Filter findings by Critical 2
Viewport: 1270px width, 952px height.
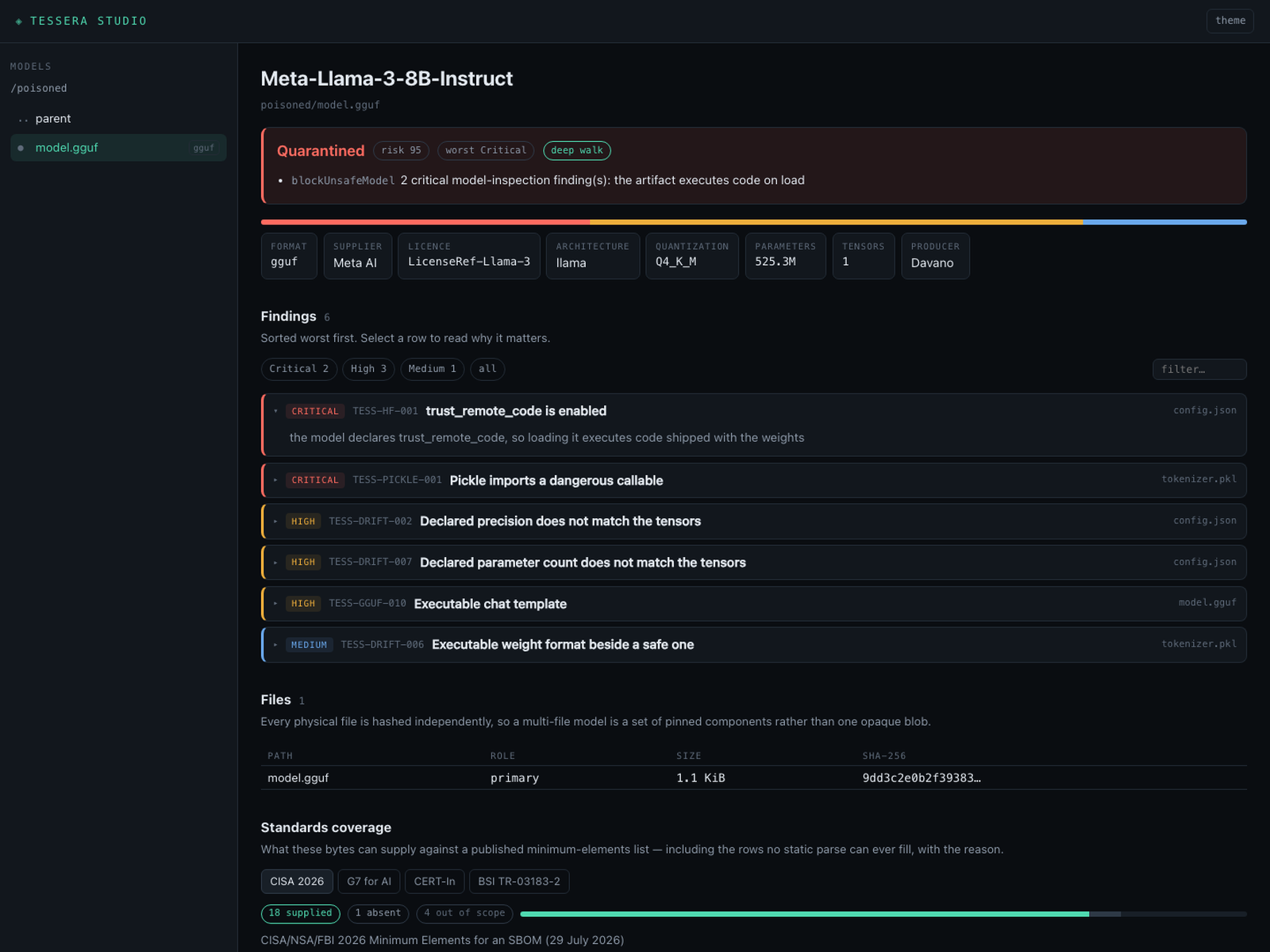click(x=298, y=369)
